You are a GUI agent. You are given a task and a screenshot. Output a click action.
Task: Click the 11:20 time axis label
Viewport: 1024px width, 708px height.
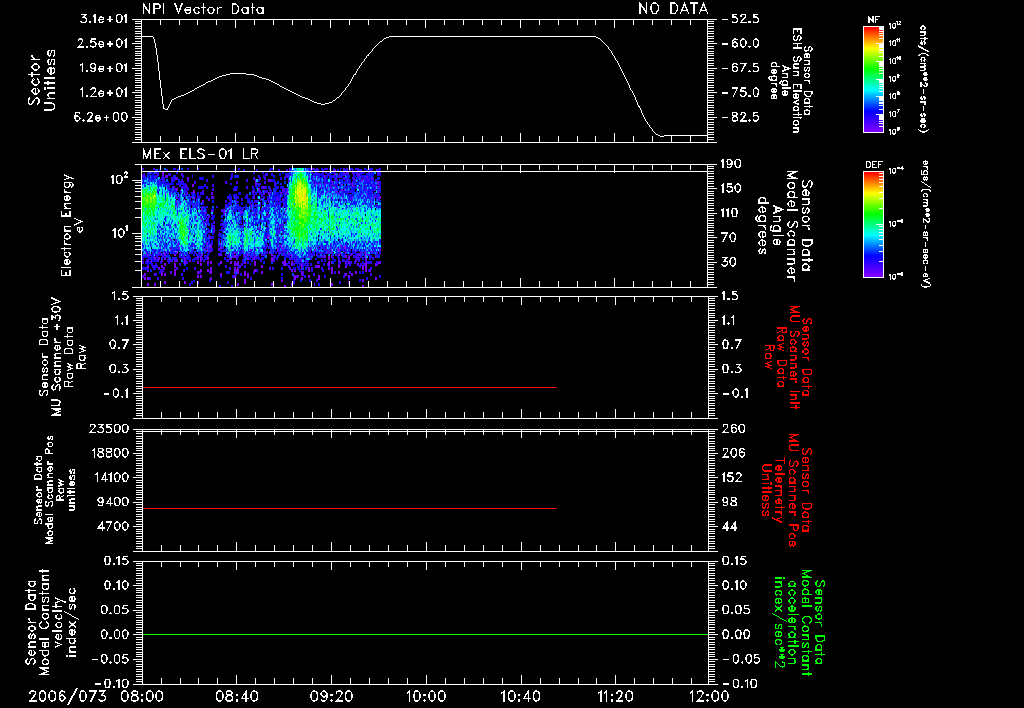[x=615, y=696]
